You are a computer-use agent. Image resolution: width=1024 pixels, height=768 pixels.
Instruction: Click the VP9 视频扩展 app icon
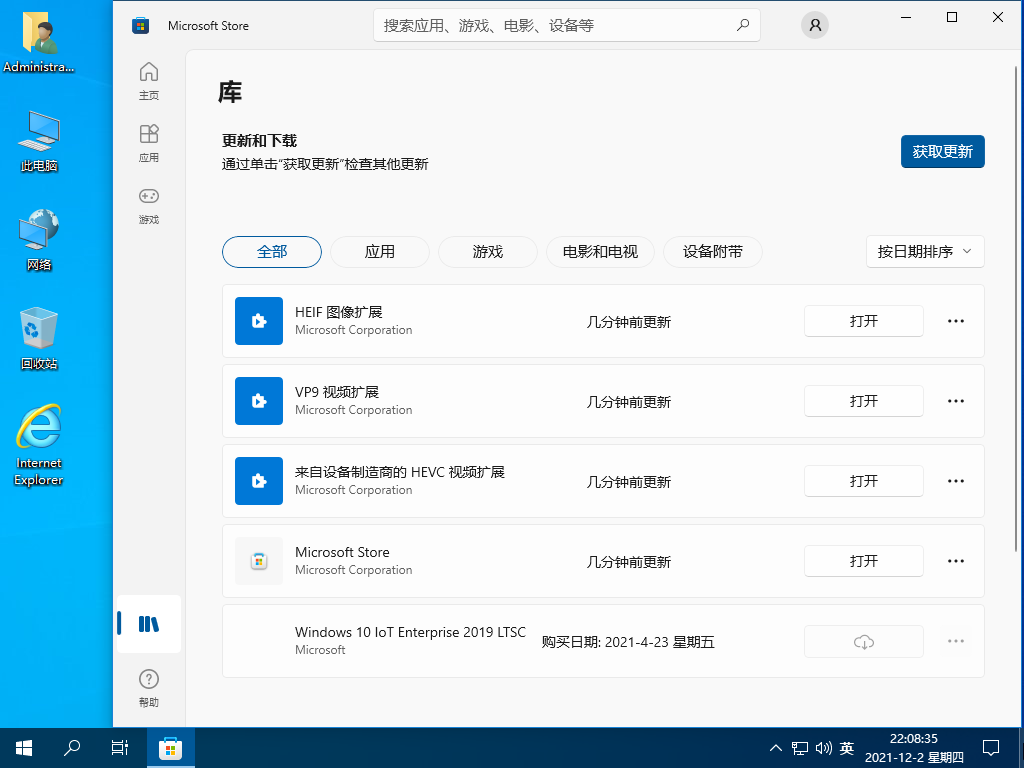point(259,401)
